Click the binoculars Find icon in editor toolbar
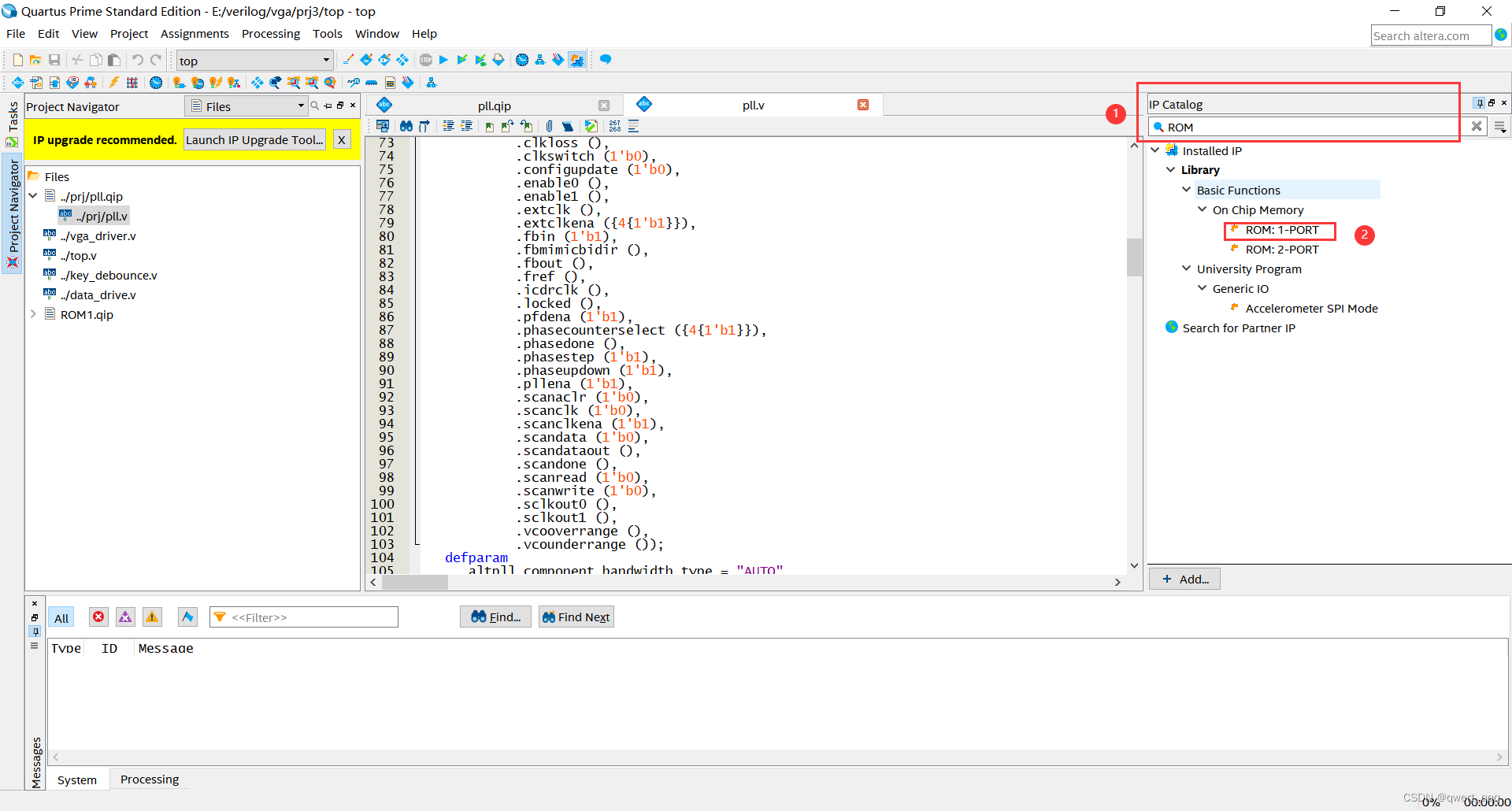1512x811 pixels. point(406,126)
